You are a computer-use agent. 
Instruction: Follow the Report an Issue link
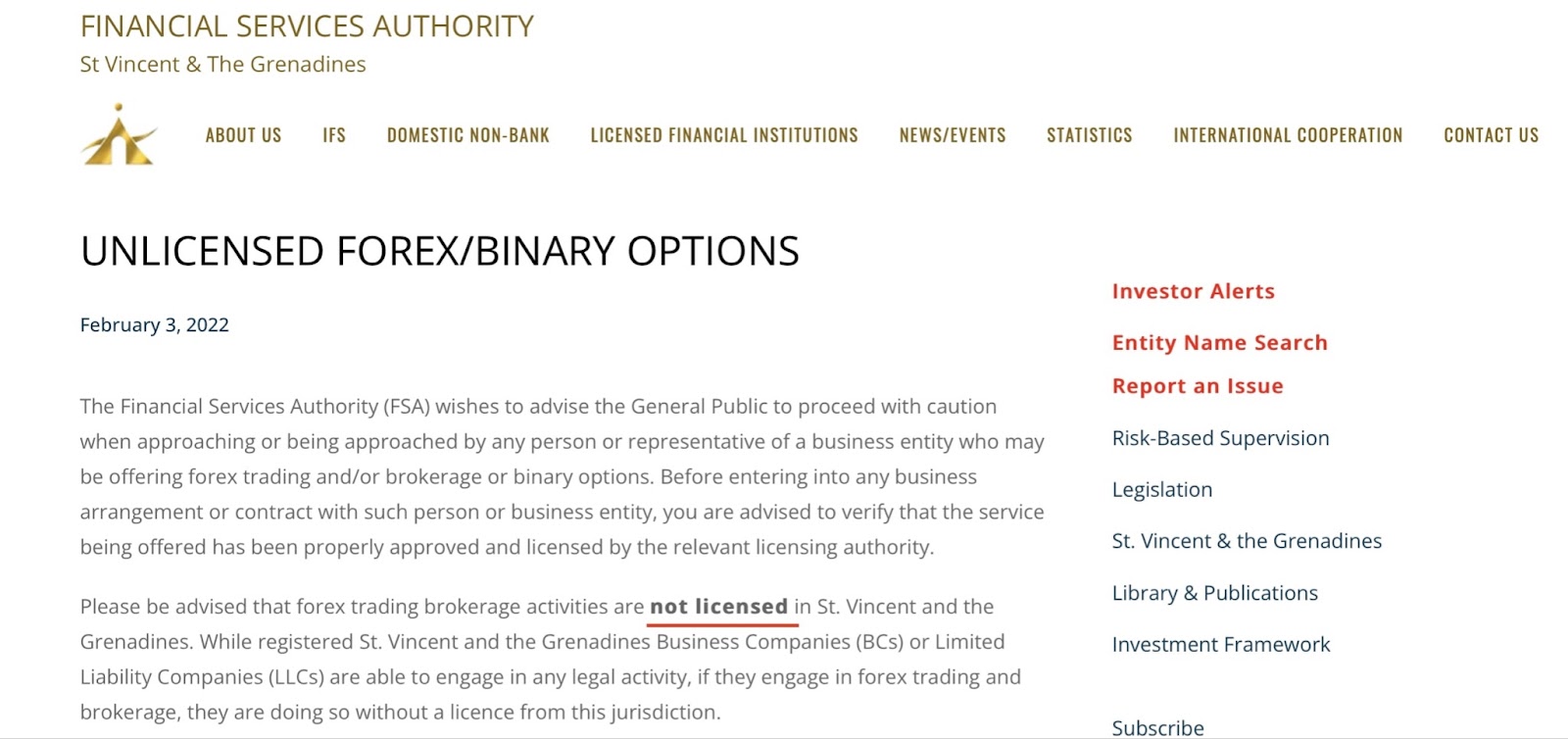click(1198, 386)
